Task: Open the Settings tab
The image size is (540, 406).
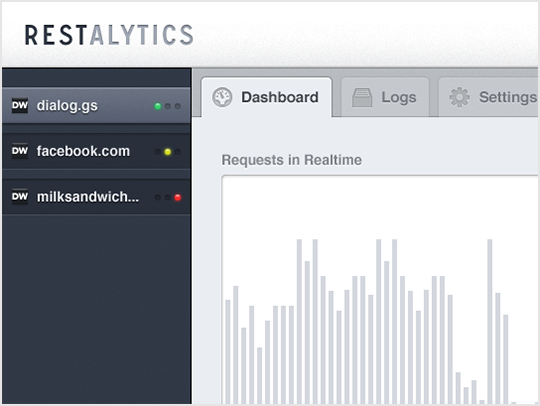Action: click(488, 97)
